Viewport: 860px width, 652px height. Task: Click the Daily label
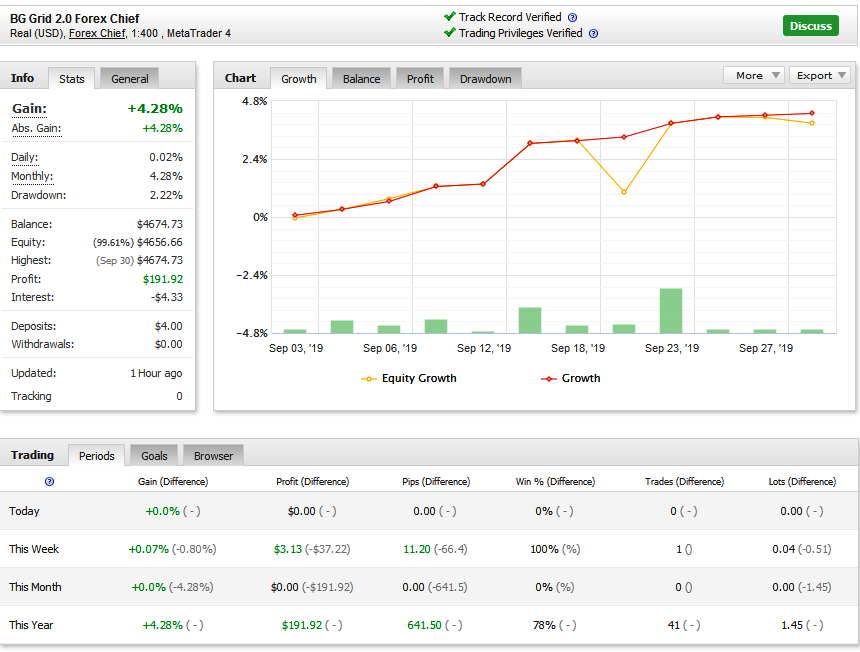click(x=25, y=157)
